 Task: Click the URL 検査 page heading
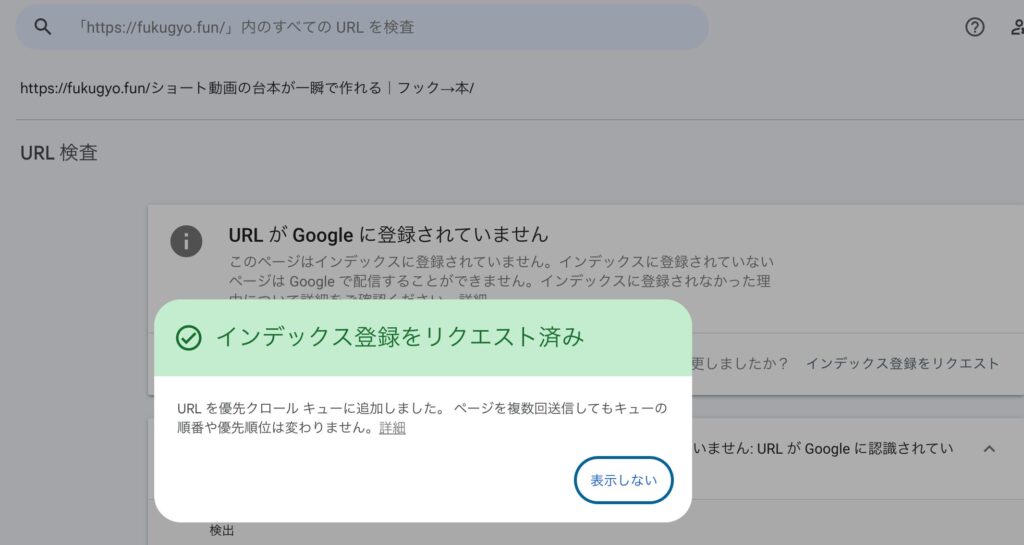(59, 153)
